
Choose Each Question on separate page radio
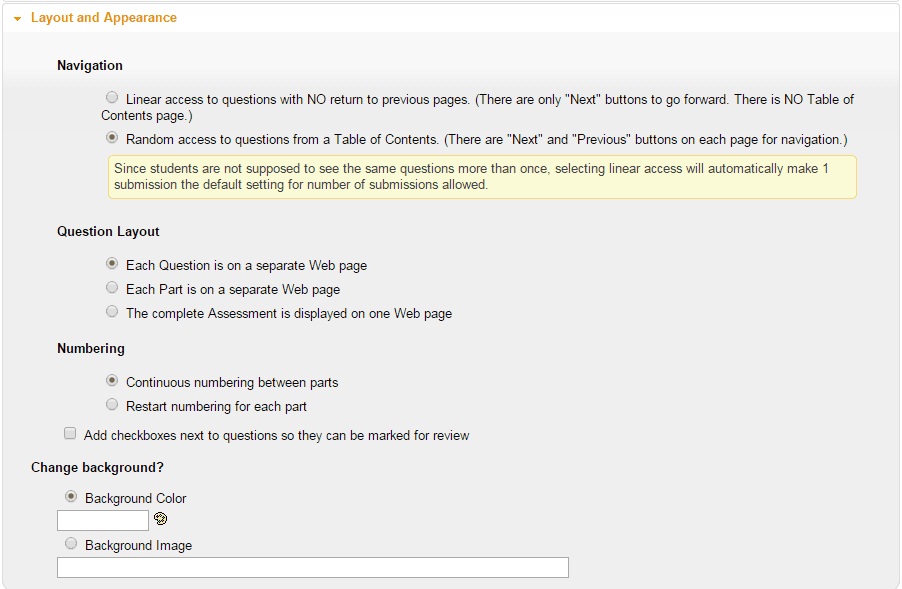(x=112, y=263)
